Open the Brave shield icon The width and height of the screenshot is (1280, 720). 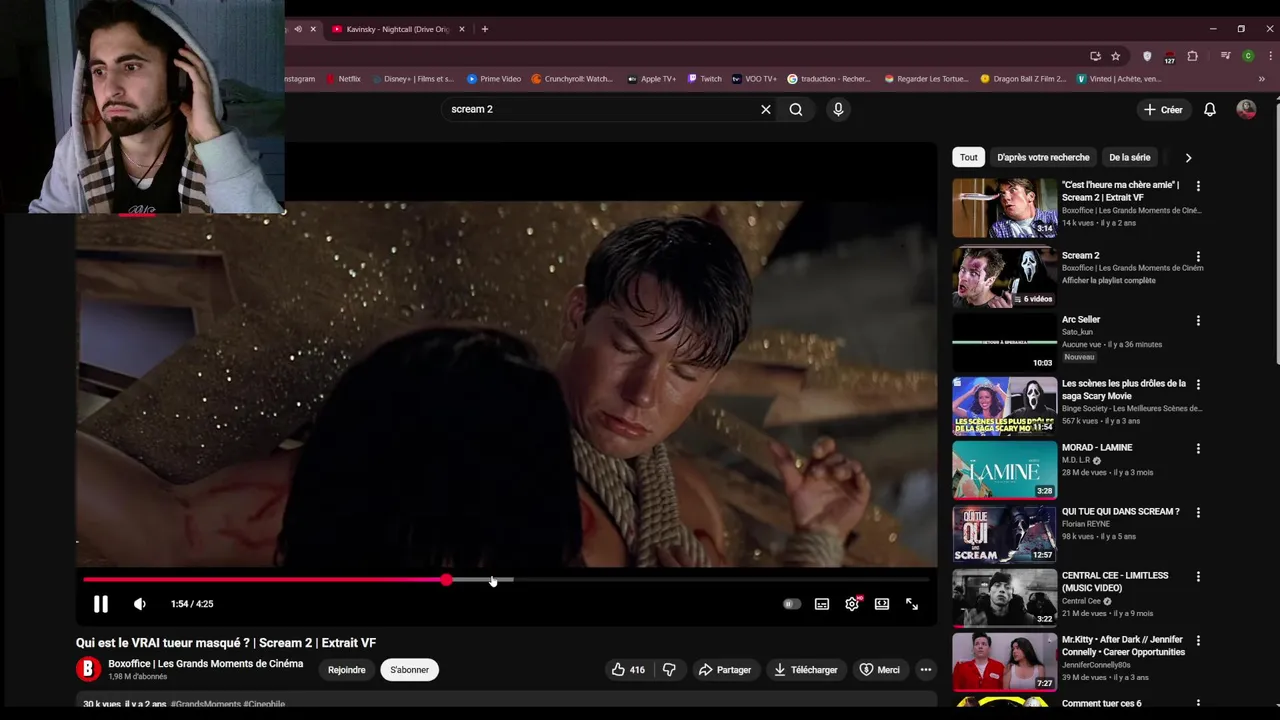click(1147, 56)
